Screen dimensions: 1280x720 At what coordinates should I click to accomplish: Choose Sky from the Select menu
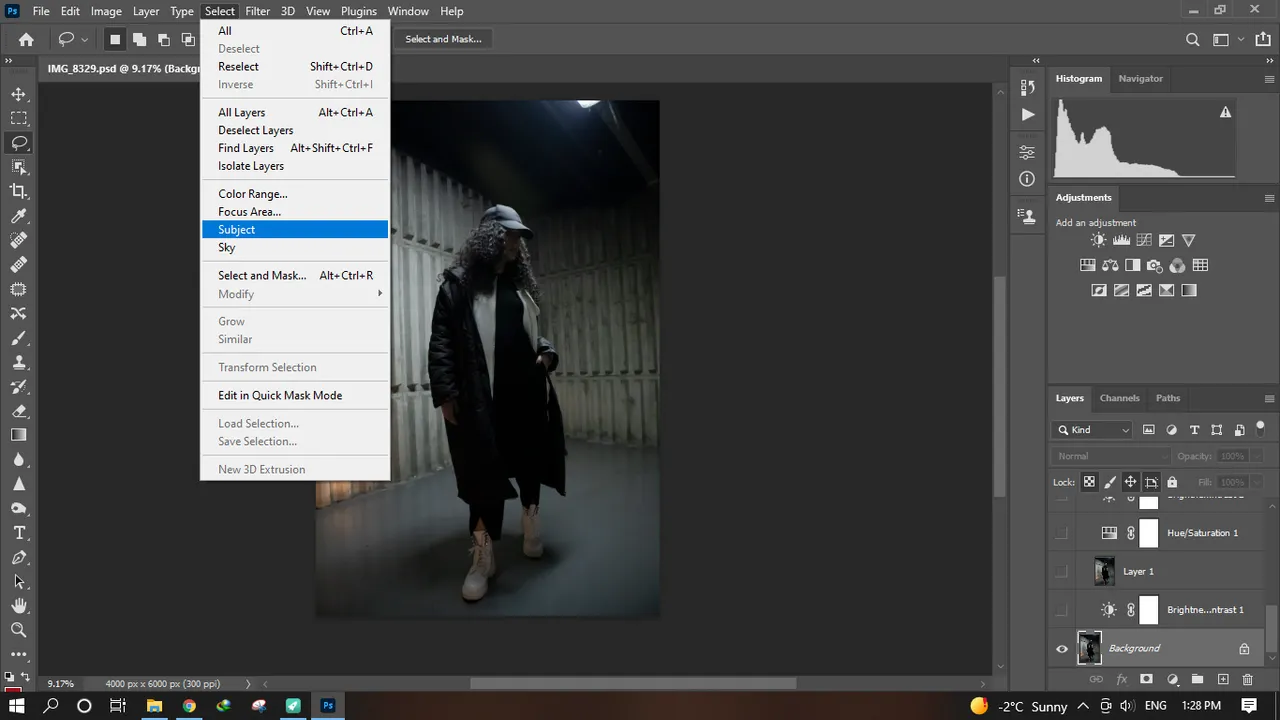pos(295,247)
